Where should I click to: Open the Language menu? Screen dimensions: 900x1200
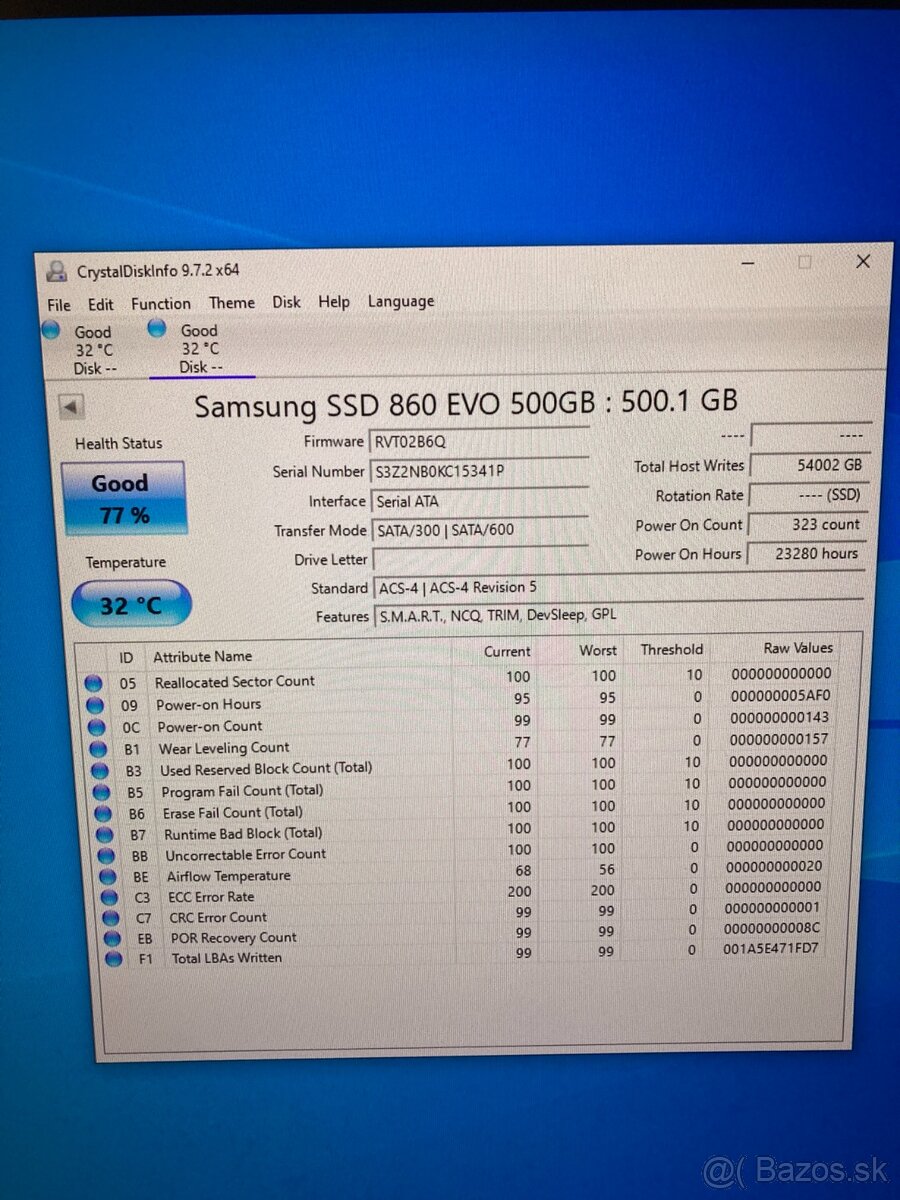point(400,301)
